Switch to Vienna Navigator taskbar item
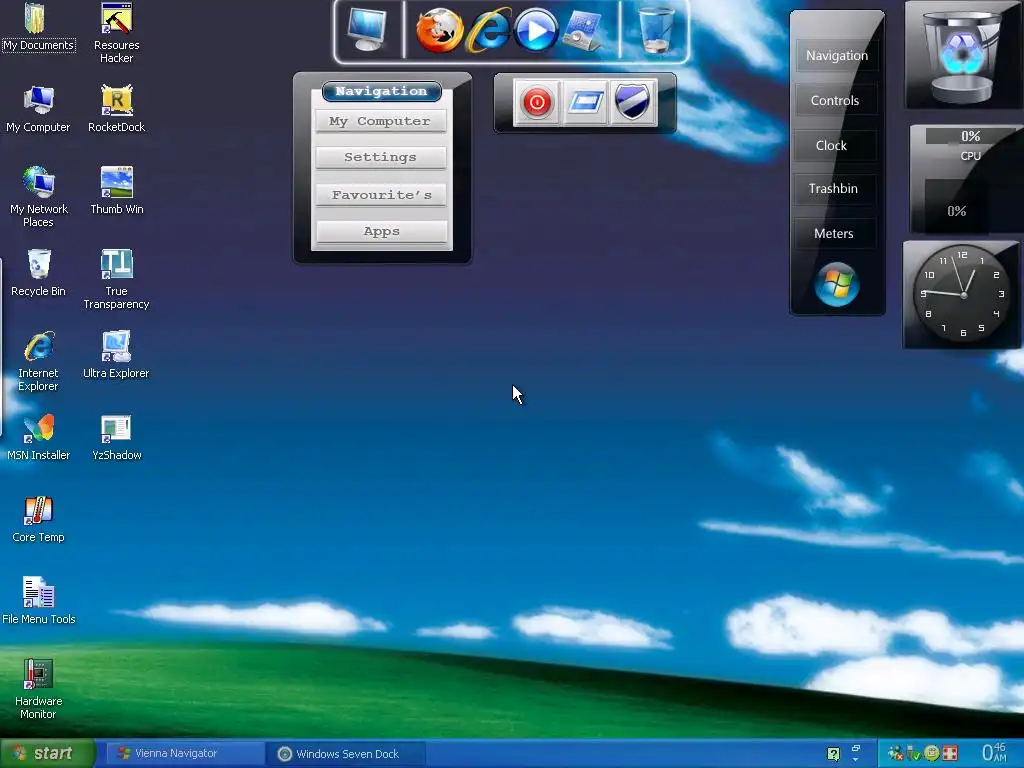Screen dimensions: 1024x768 (x=184, y=754)
